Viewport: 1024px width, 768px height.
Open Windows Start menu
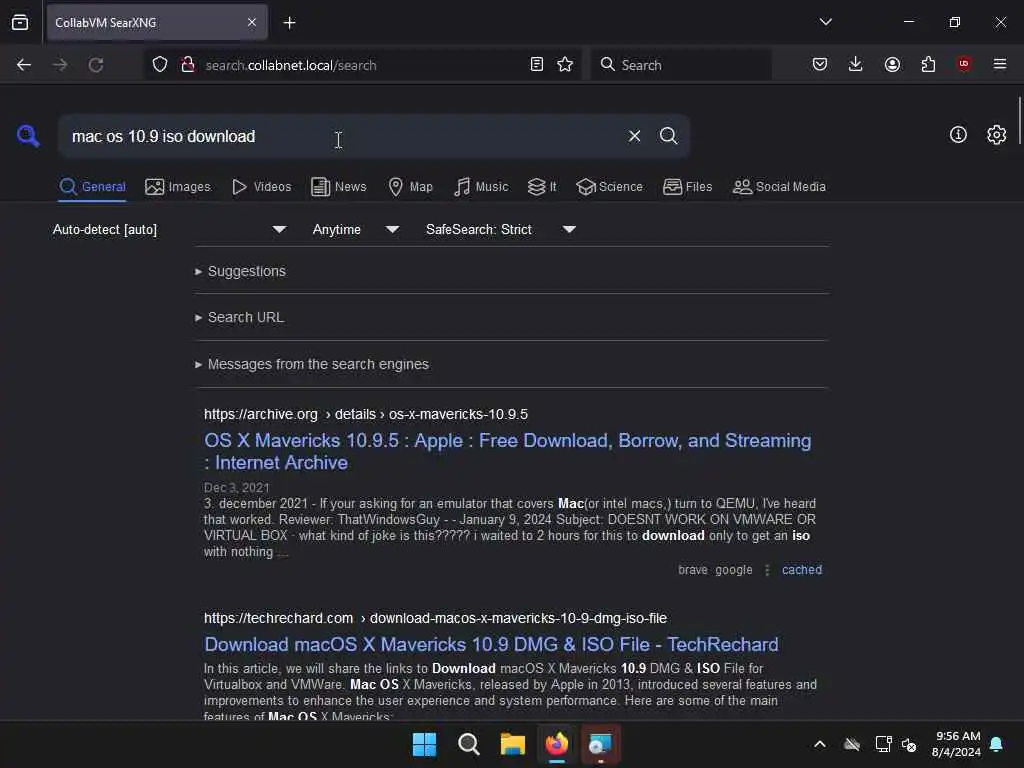[x=424, y=744]
